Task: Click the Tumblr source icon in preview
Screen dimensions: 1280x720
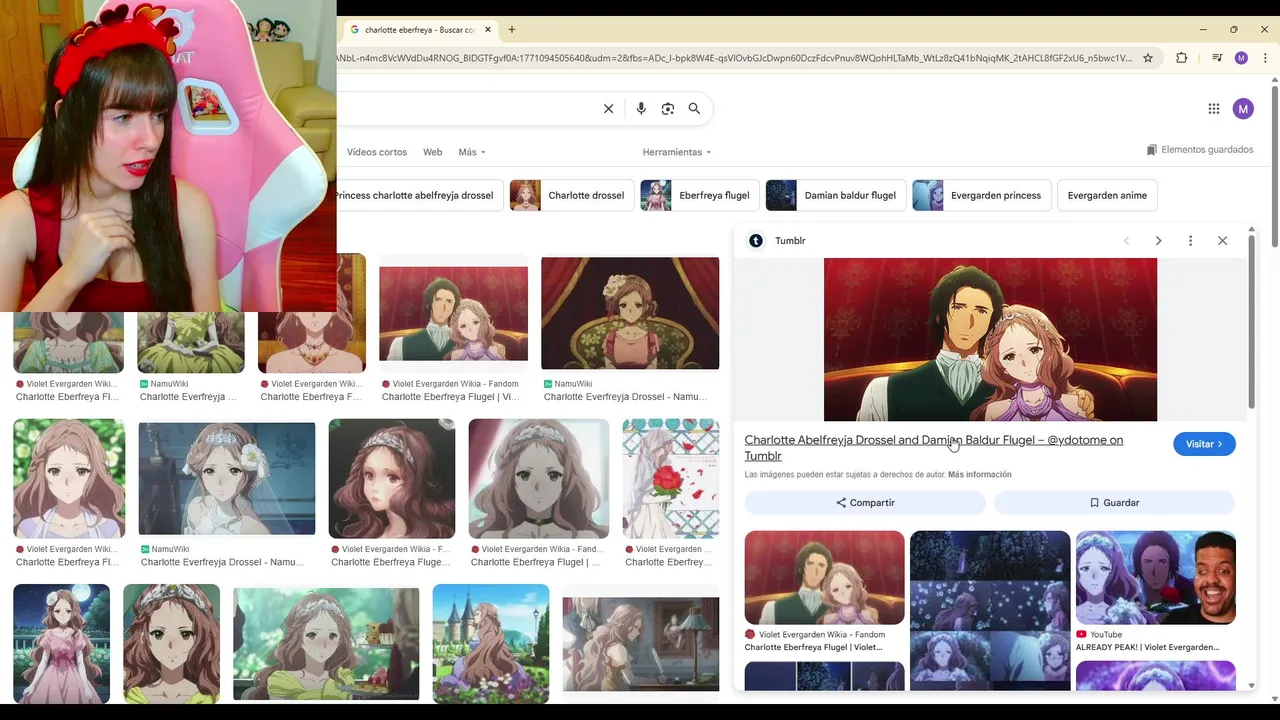Action: tap(756, 241)
